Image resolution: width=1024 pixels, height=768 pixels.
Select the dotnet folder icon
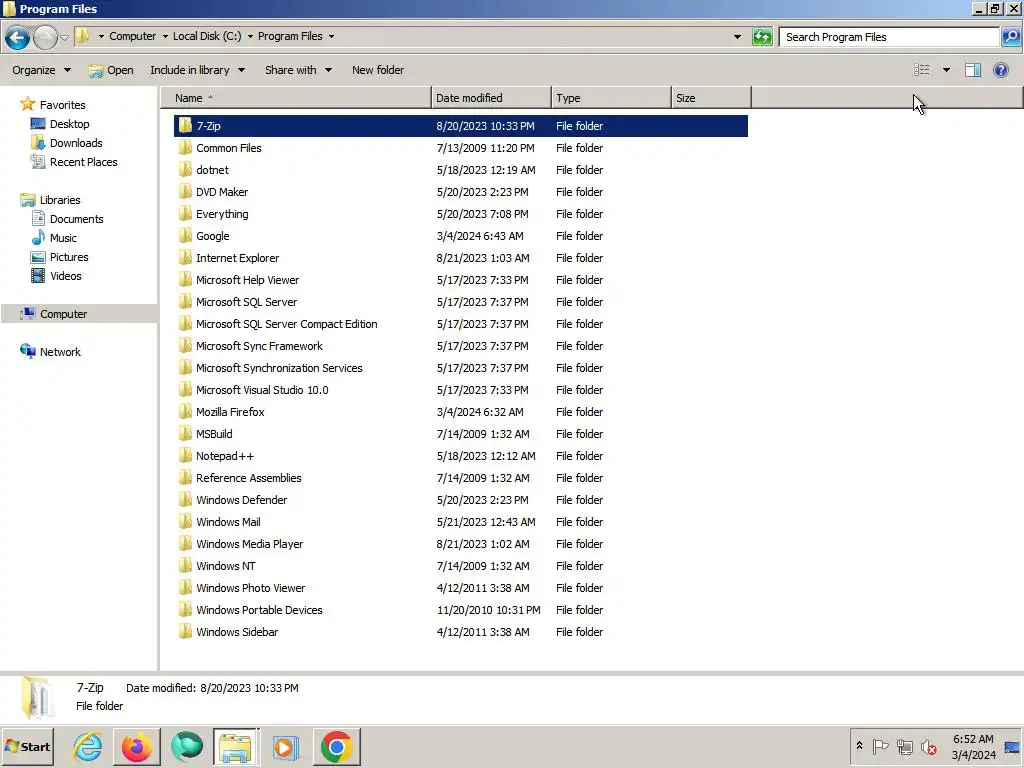coord(185,170)
